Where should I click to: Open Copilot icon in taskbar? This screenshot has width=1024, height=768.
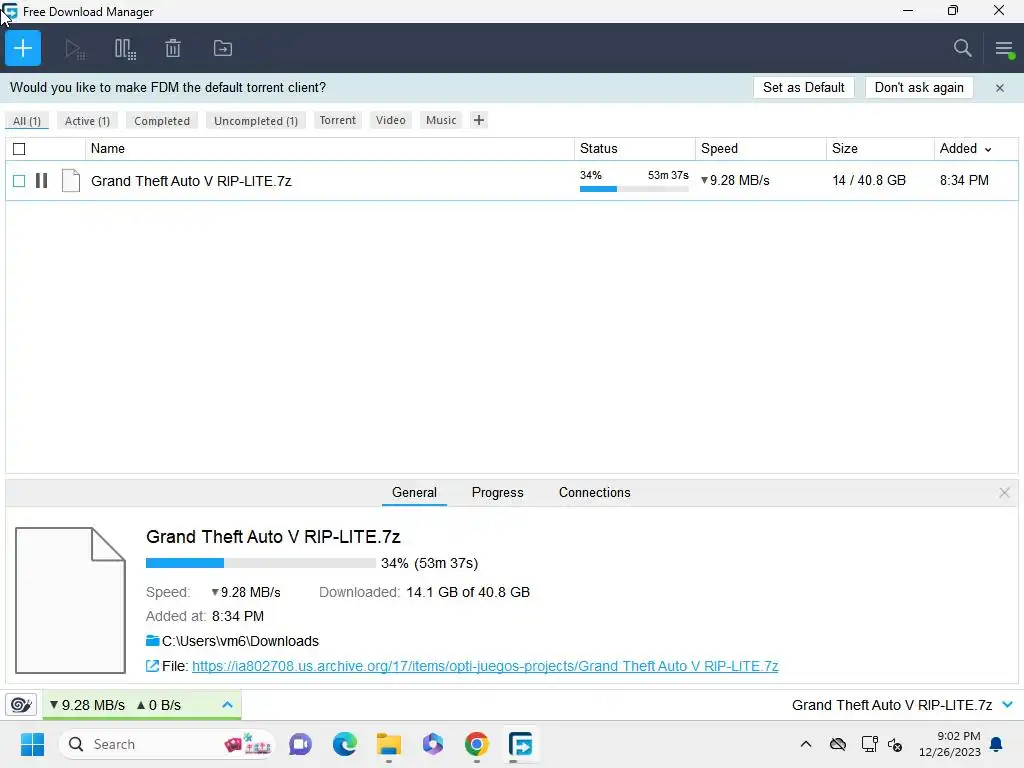(x=432, y=744)
